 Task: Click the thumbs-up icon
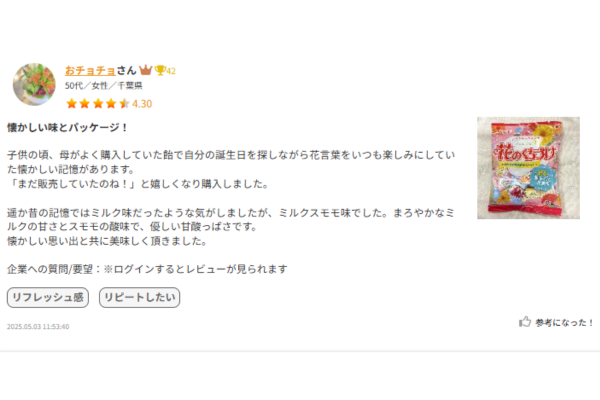pyautogui.click(x=525, y=322)
